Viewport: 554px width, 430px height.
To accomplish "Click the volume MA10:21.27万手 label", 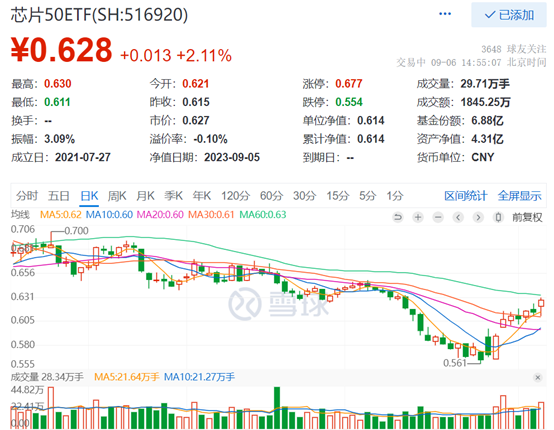I will 199,377.
